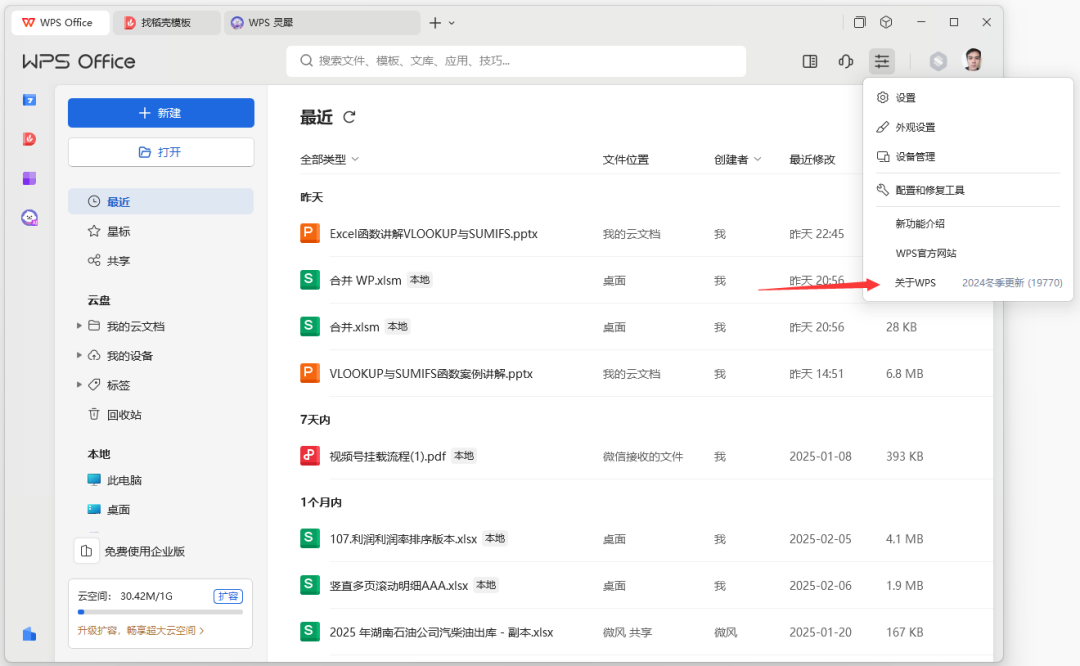Click the 扩容 cloud storage control
Image resolution: width=1080 pixels, height=666 pixels.
click(228, 595)
